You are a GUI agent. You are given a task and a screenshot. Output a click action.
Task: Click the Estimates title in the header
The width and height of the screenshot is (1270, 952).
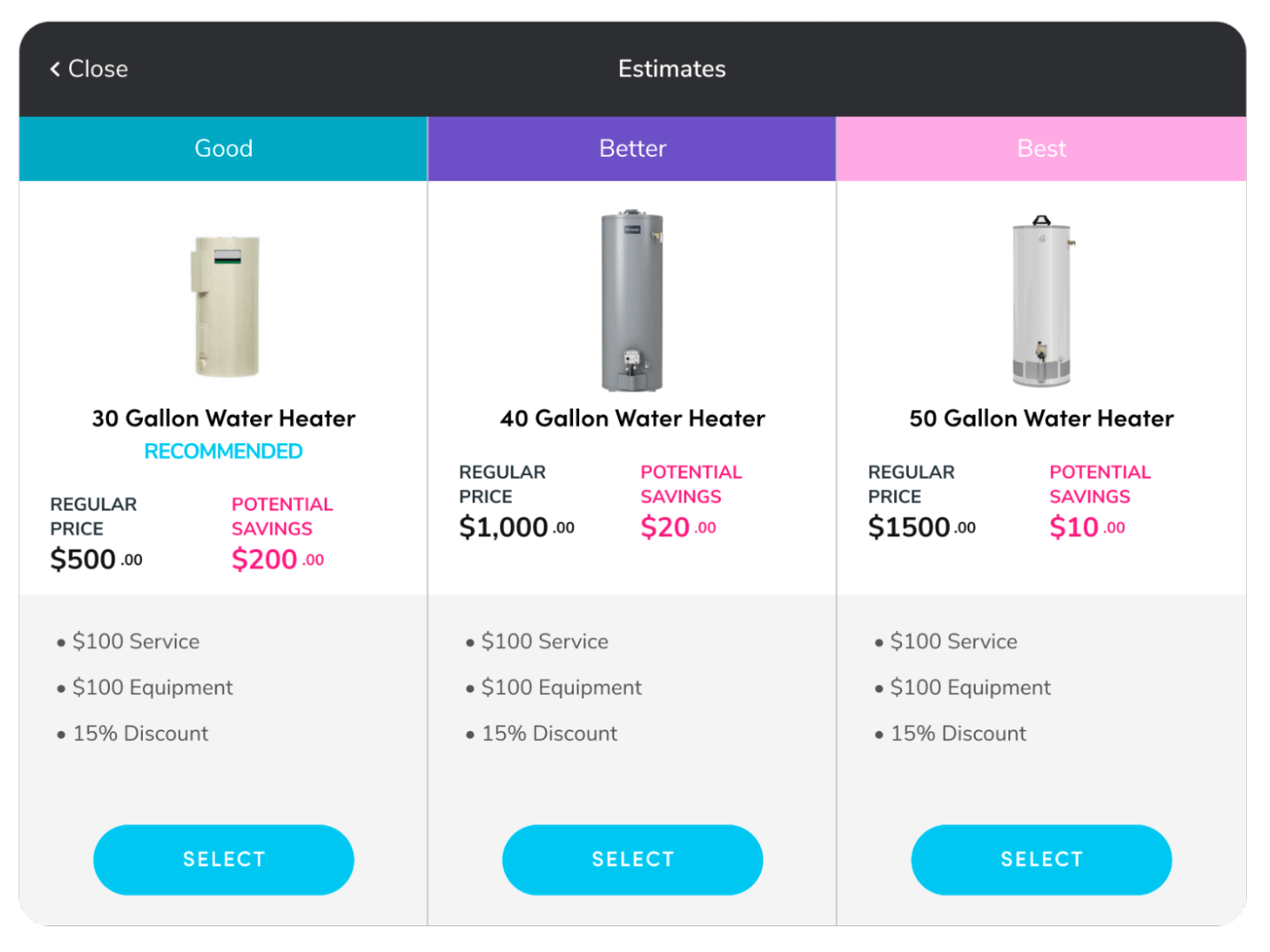coord(671,69)
